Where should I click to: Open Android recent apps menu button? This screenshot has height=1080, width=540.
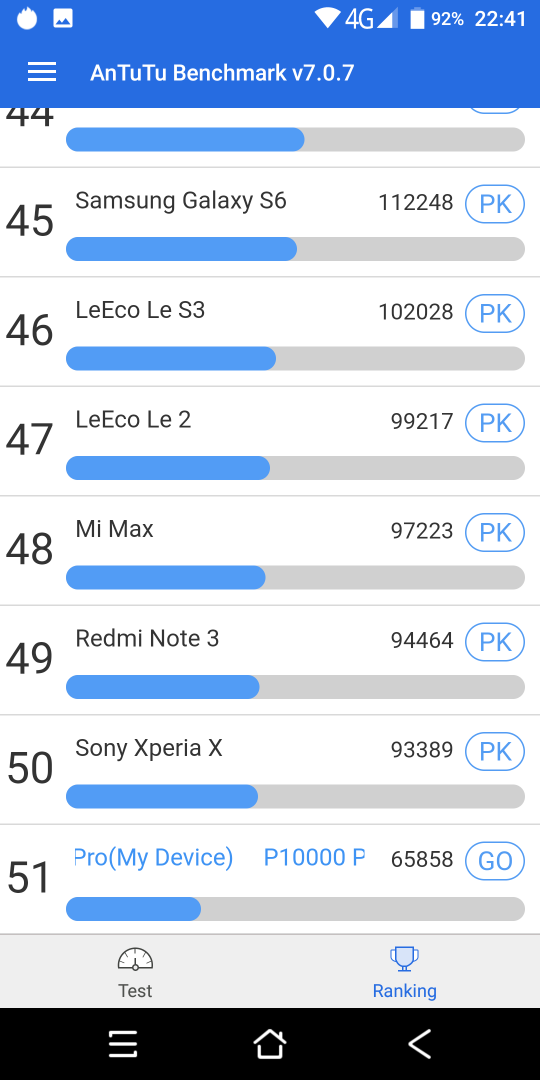(x=123, y=1044)
